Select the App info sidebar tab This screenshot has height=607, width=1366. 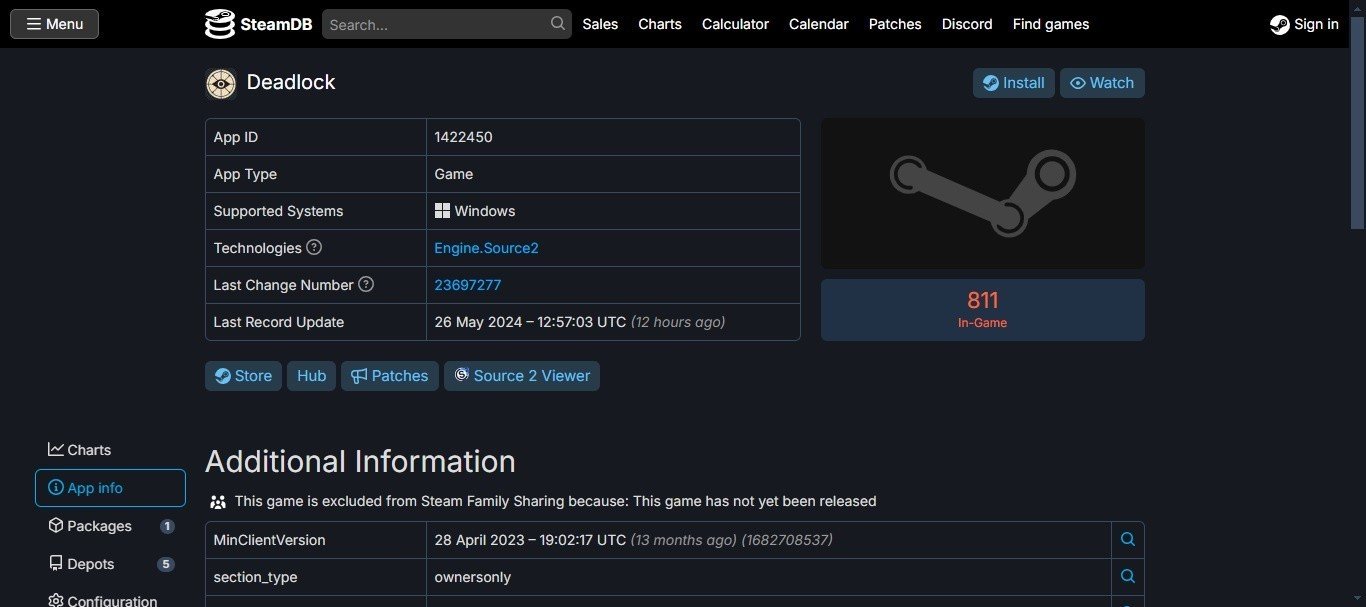point(110,488)
